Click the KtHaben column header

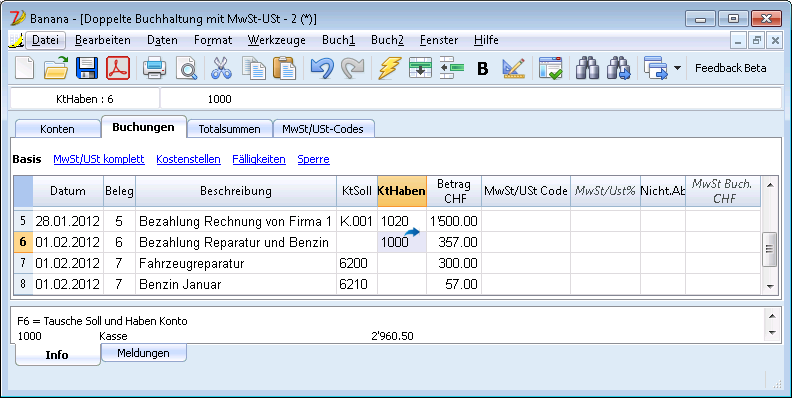click(x=402, y=191)
